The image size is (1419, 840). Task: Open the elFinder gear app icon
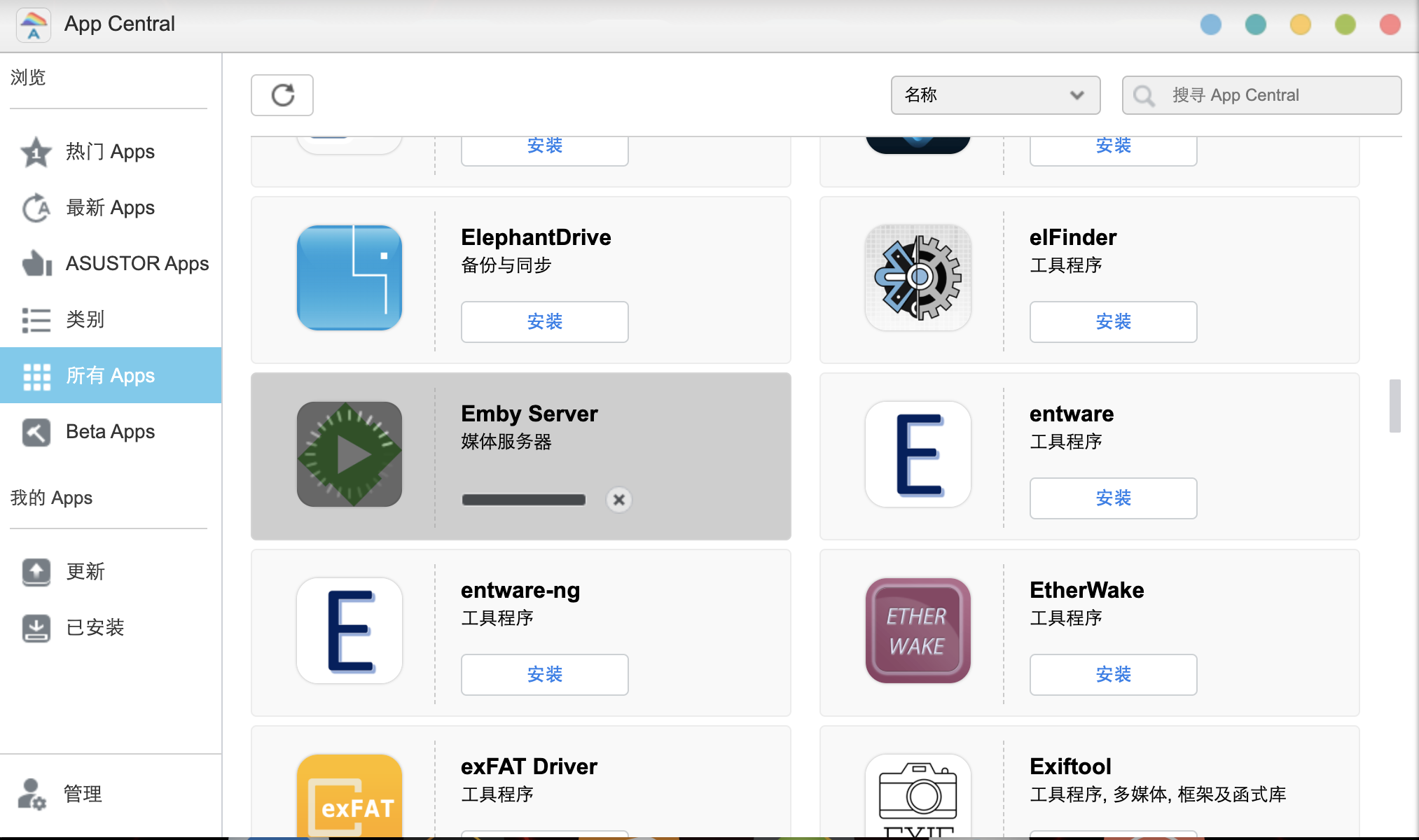click(x=918, y=277)
